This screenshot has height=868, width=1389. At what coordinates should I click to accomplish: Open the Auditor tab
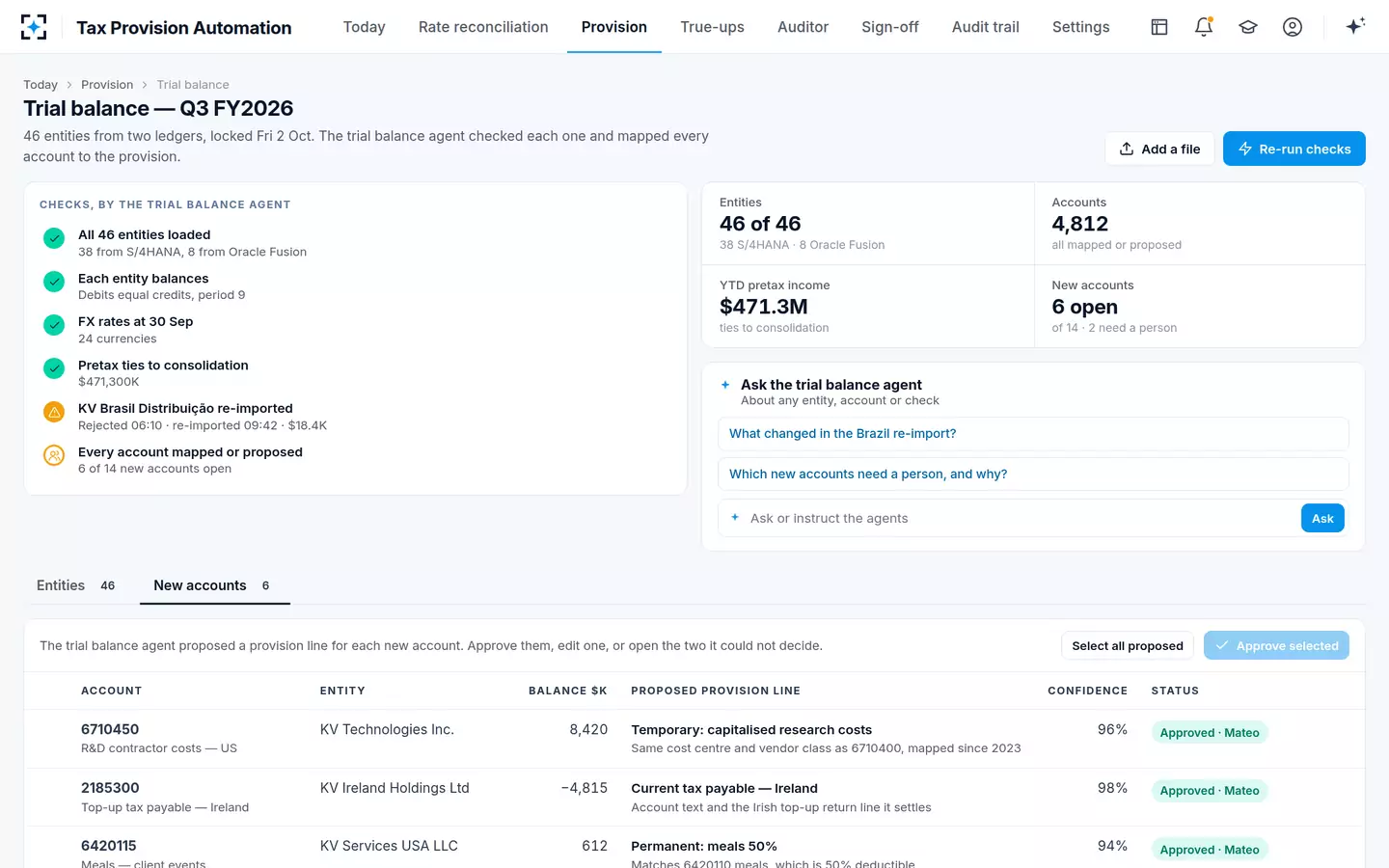click(803, 27)
